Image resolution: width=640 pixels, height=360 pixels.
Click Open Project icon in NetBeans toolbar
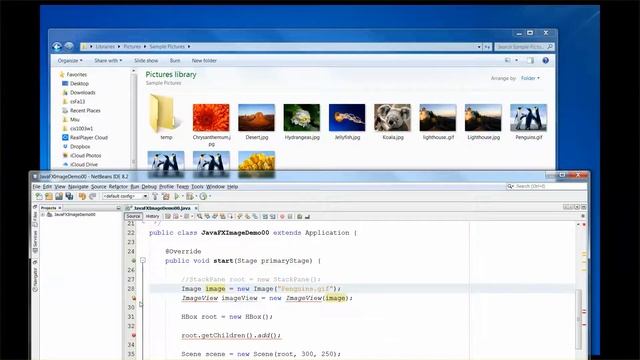[x=59, y=196]
